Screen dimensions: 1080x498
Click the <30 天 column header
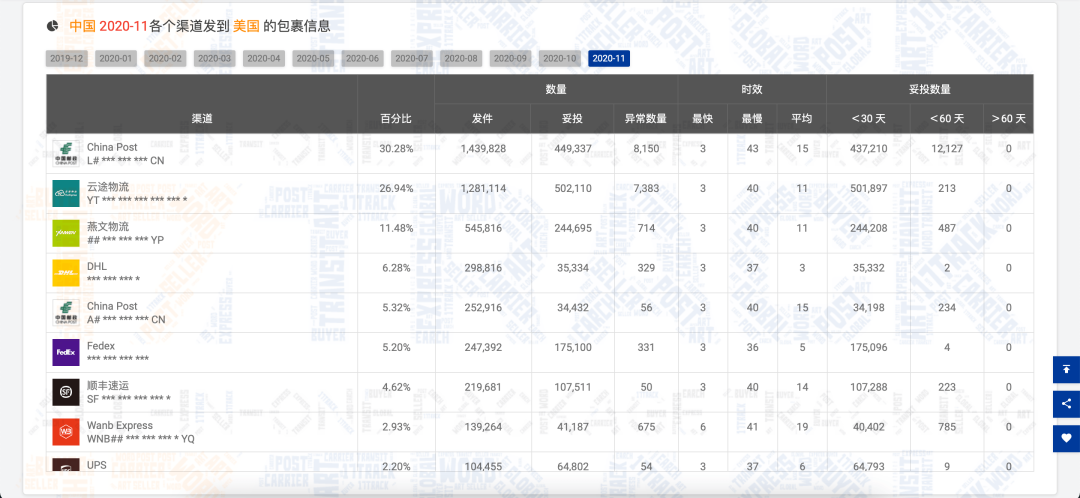click(x=868, y=118)
